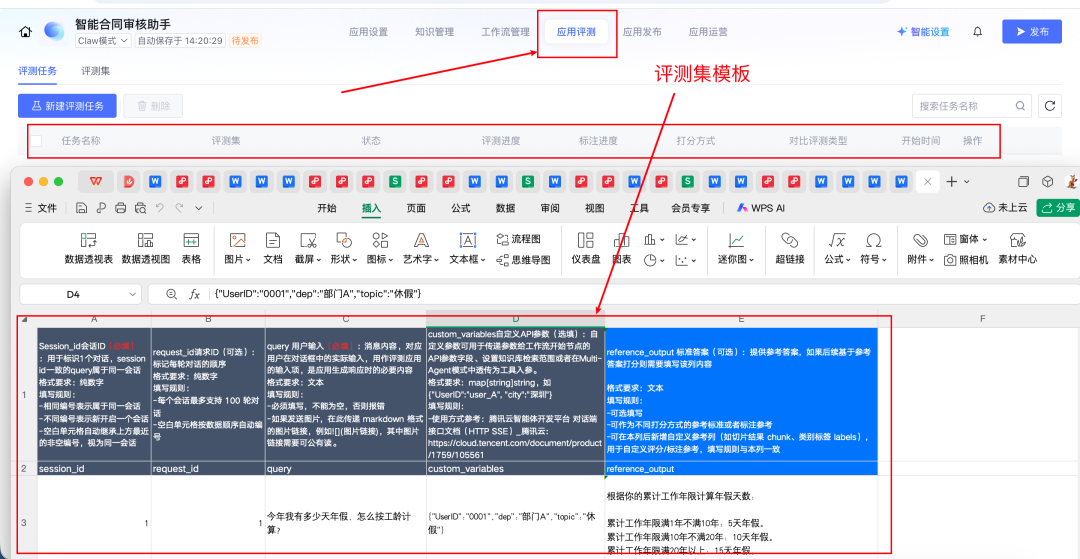Open the 素材中心 material center
Screen dimensions: 1080x559
point(1018,249)
